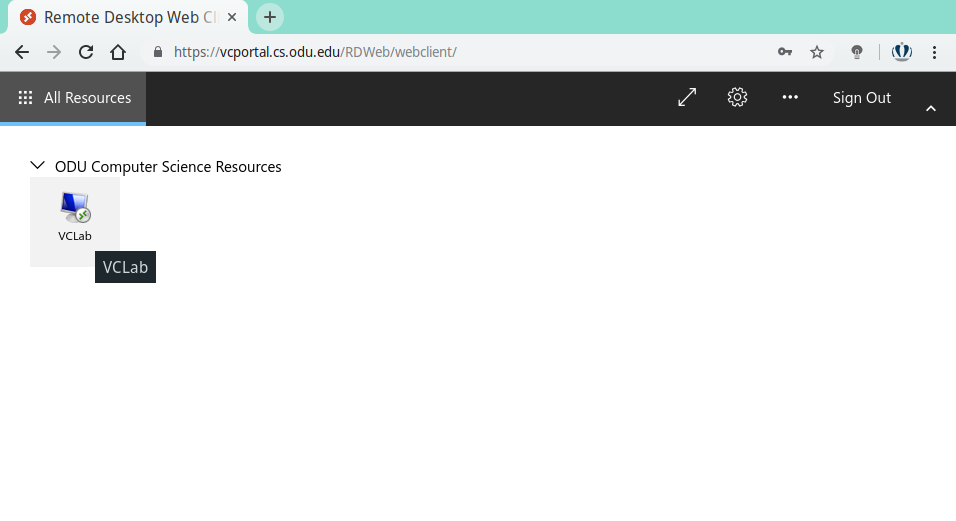The height and width of the screenshot is (521, 956).
Task: Sign out of the web client
Action: pyautogui.click(x=861, y=98)
